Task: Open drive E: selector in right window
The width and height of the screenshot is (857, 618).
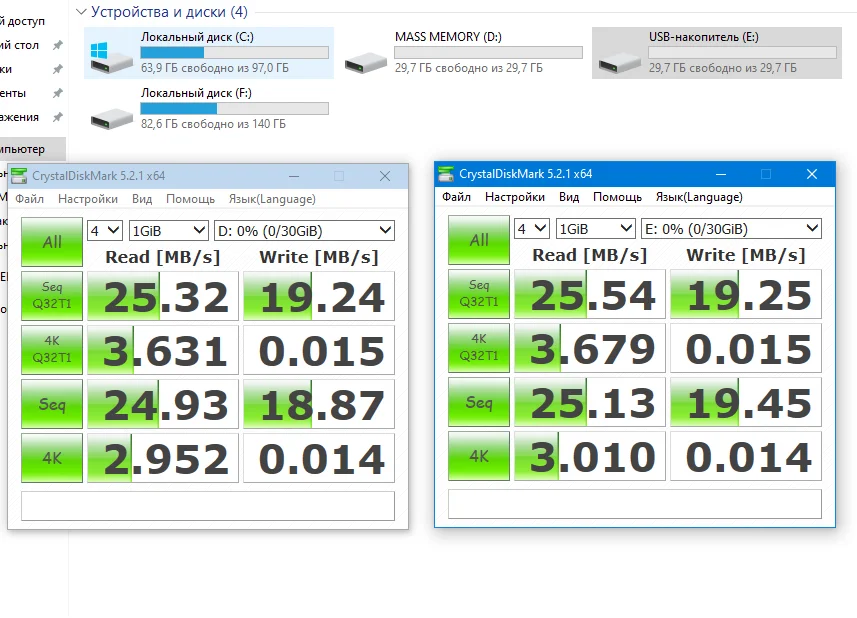Action: pos(731,228)
